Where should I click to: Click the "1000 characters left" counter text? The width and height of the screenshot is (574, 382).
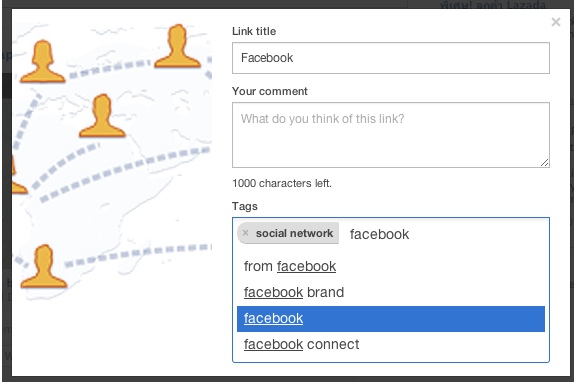(x=282, y=183)
